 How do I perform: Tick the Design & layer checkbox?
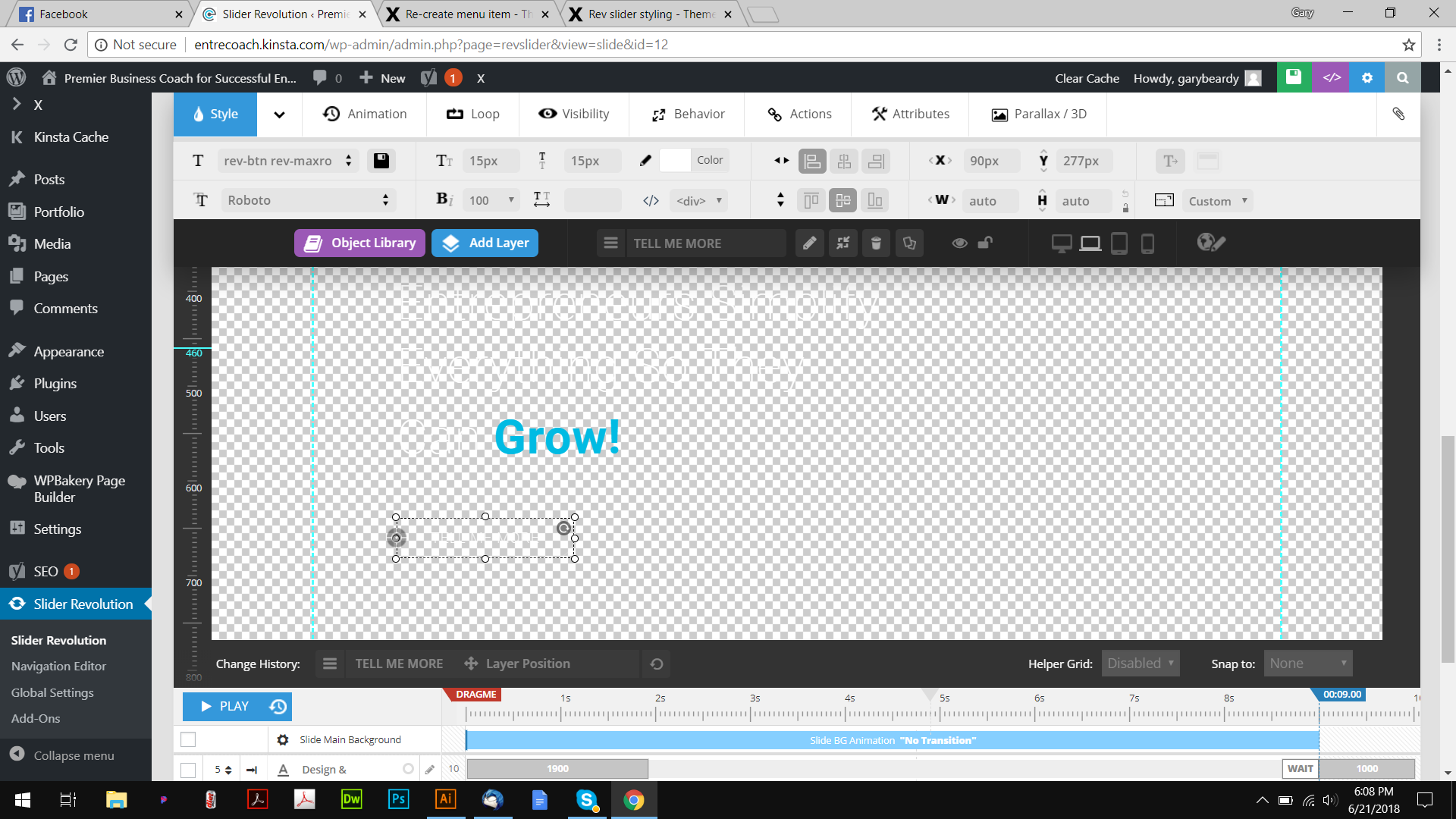click(x=188, y=770)
